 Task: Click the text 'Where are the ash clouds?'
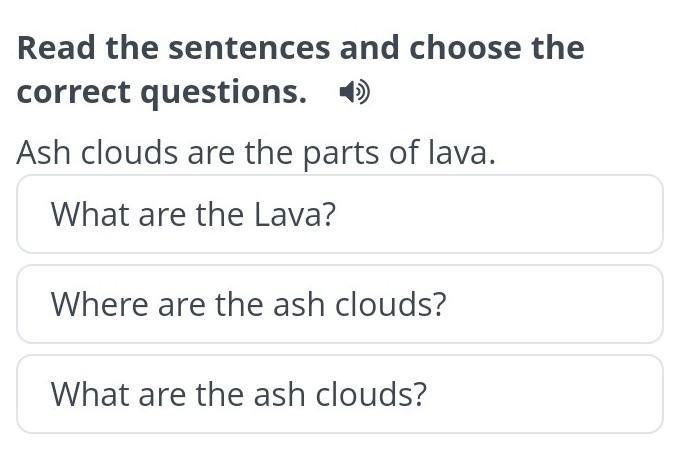248,305
